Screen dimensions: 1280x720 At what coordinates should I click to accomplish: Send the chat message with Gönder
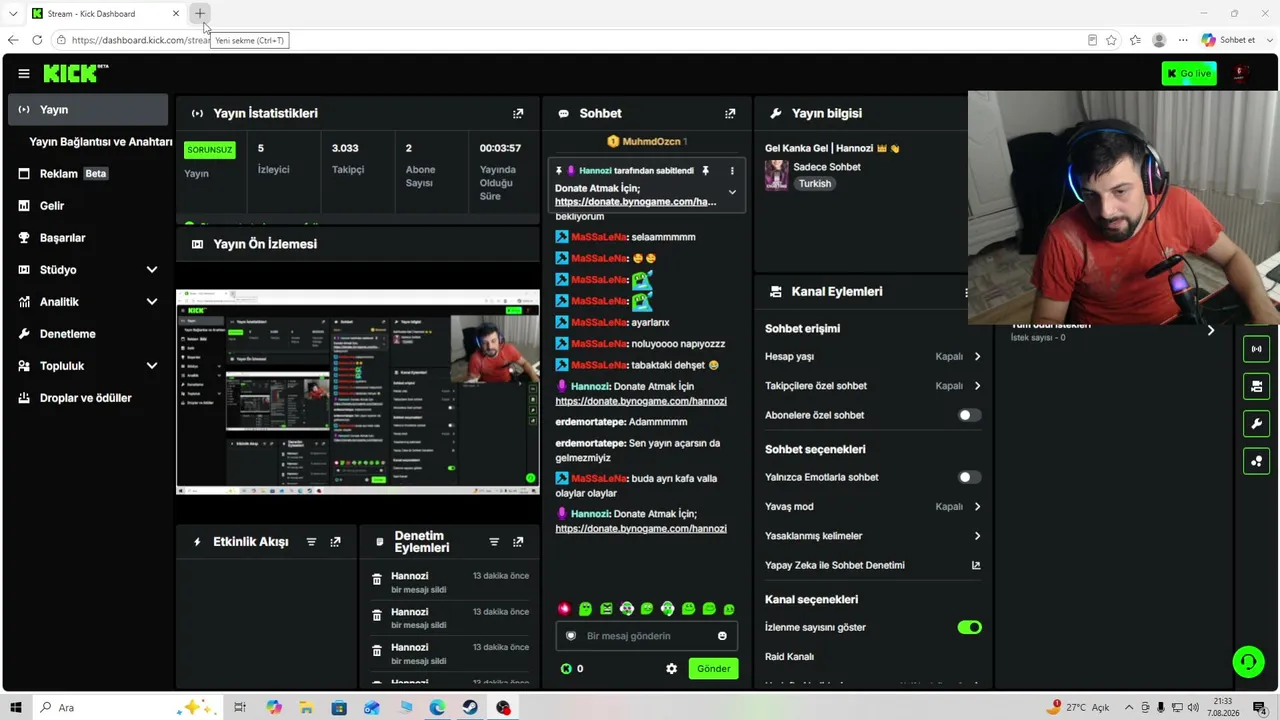713,669
